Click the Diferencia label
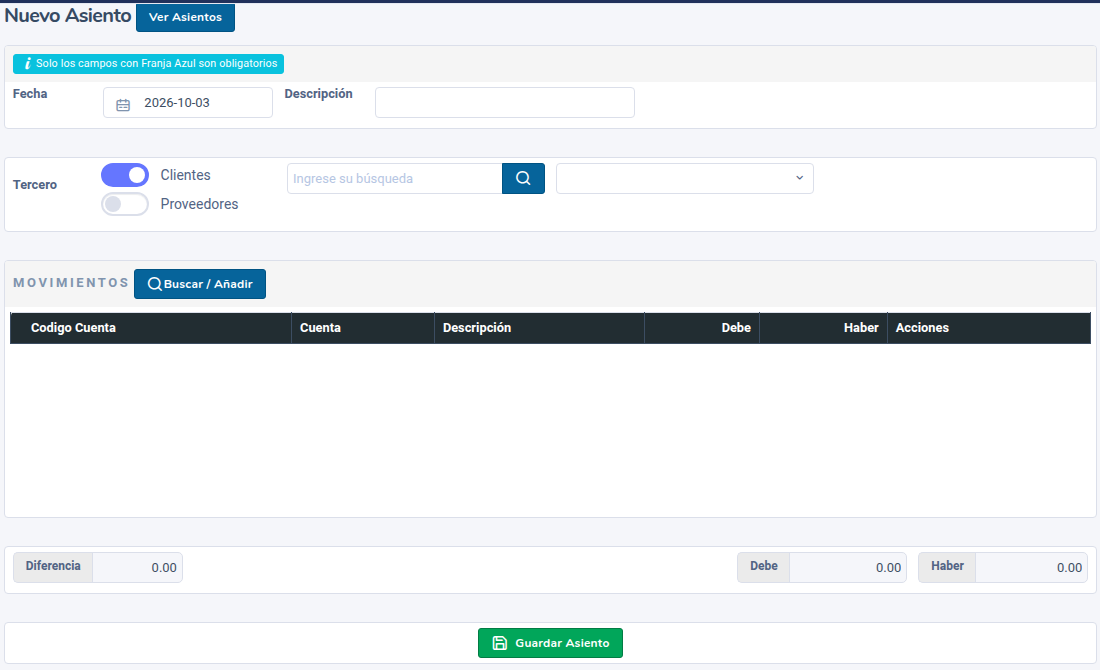1100x670 pixels. pyautogui.click(x=53, y=566)
